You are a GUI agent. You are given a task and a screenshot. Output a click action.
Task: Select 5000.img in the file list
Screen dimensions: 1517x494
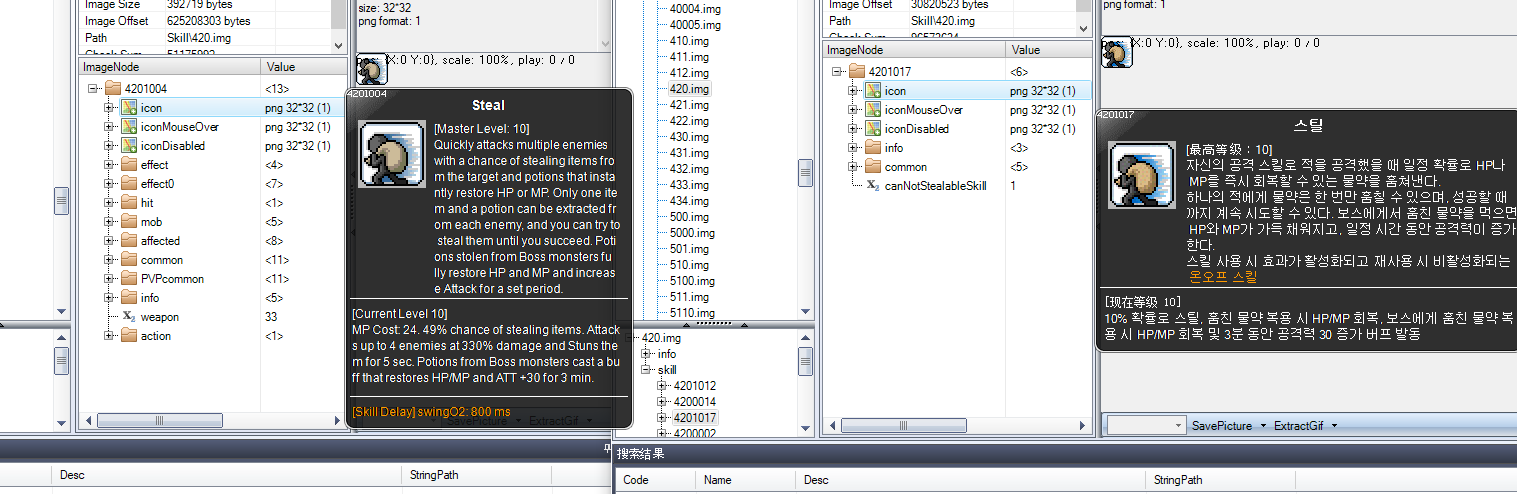point(691,233)
